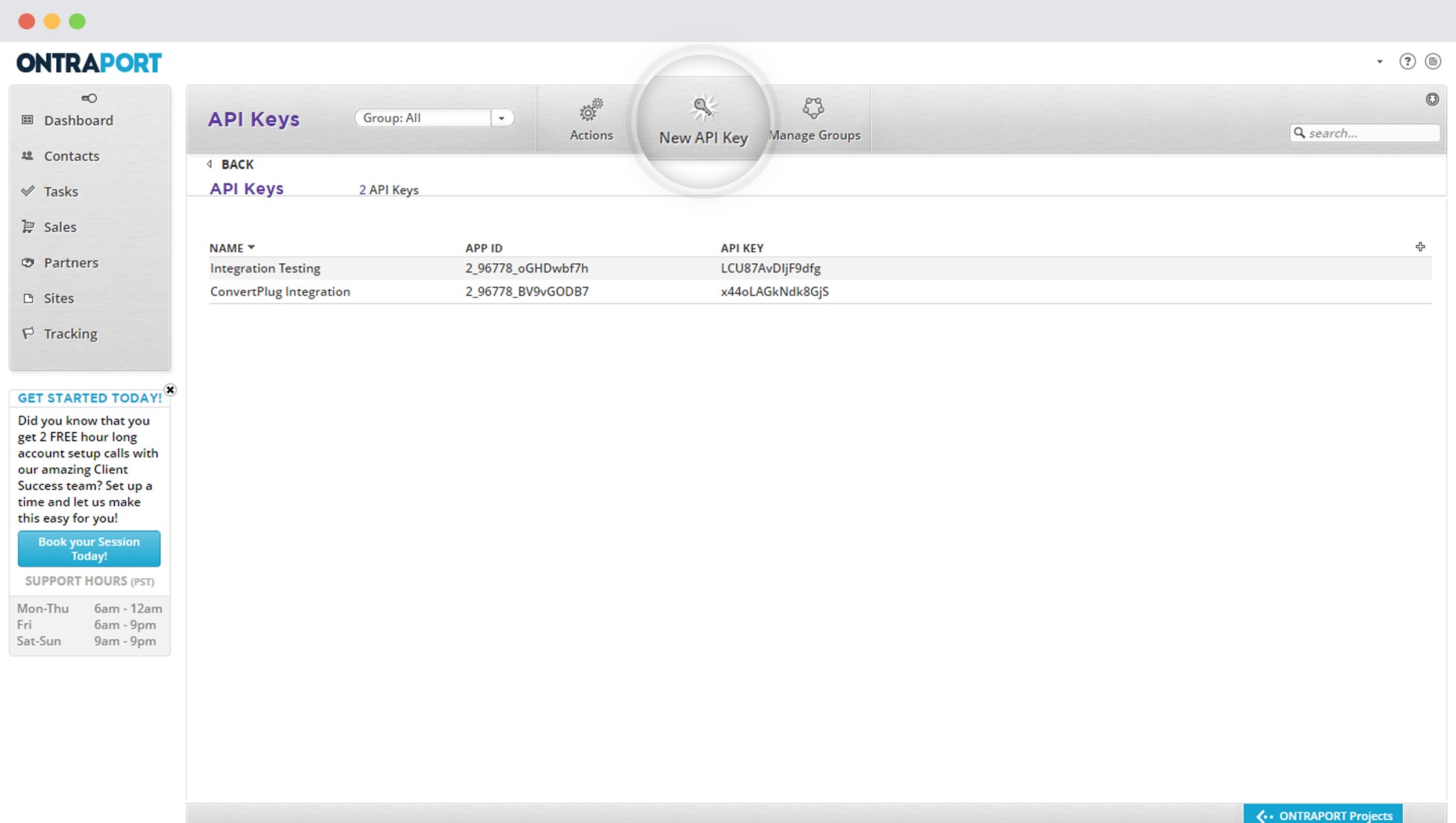Click the ONTRAPORT logo

tap(89, 63)
